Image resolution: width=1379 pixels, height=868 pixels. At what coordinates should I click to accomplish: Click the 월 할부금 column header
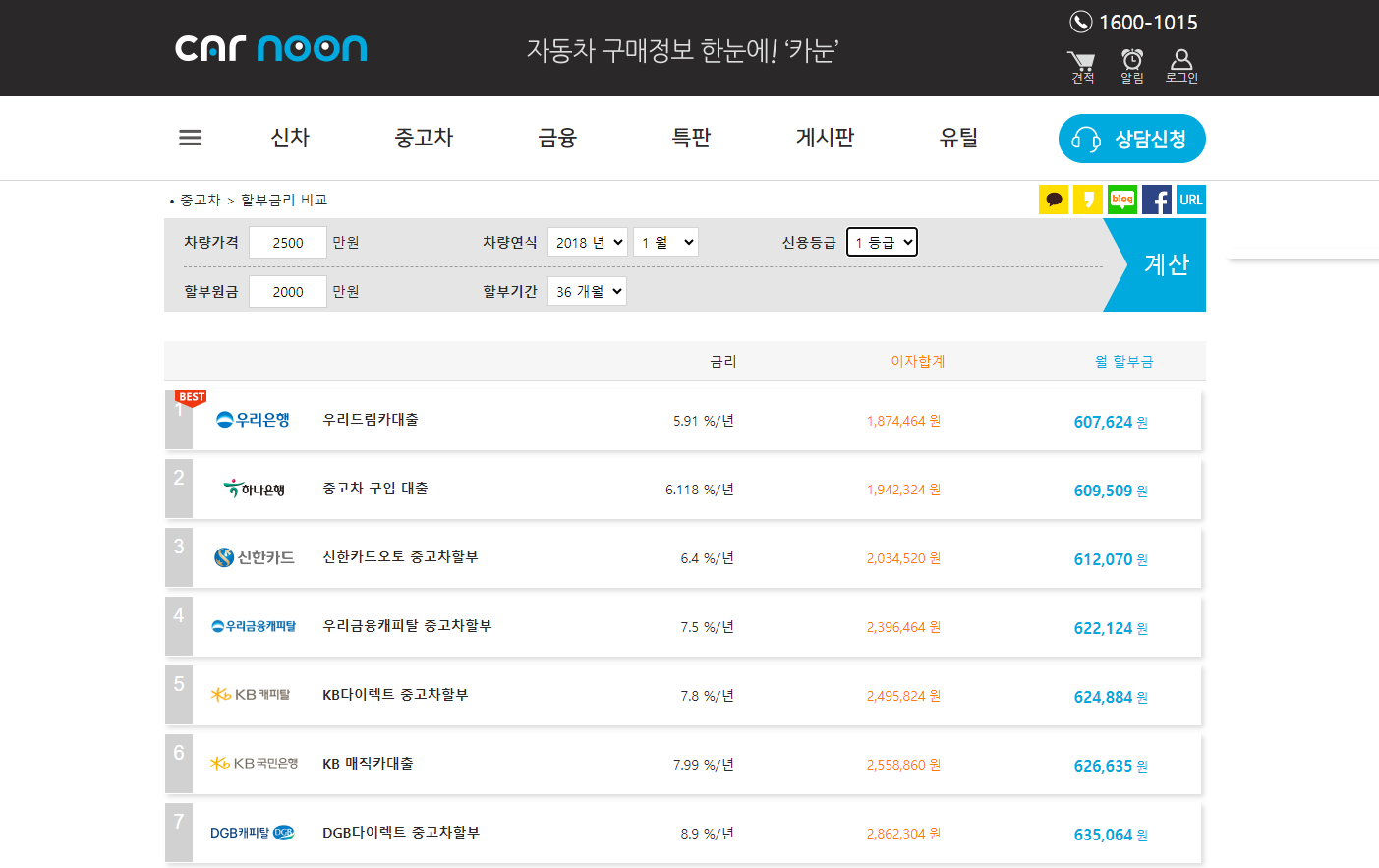point(1124,361)
